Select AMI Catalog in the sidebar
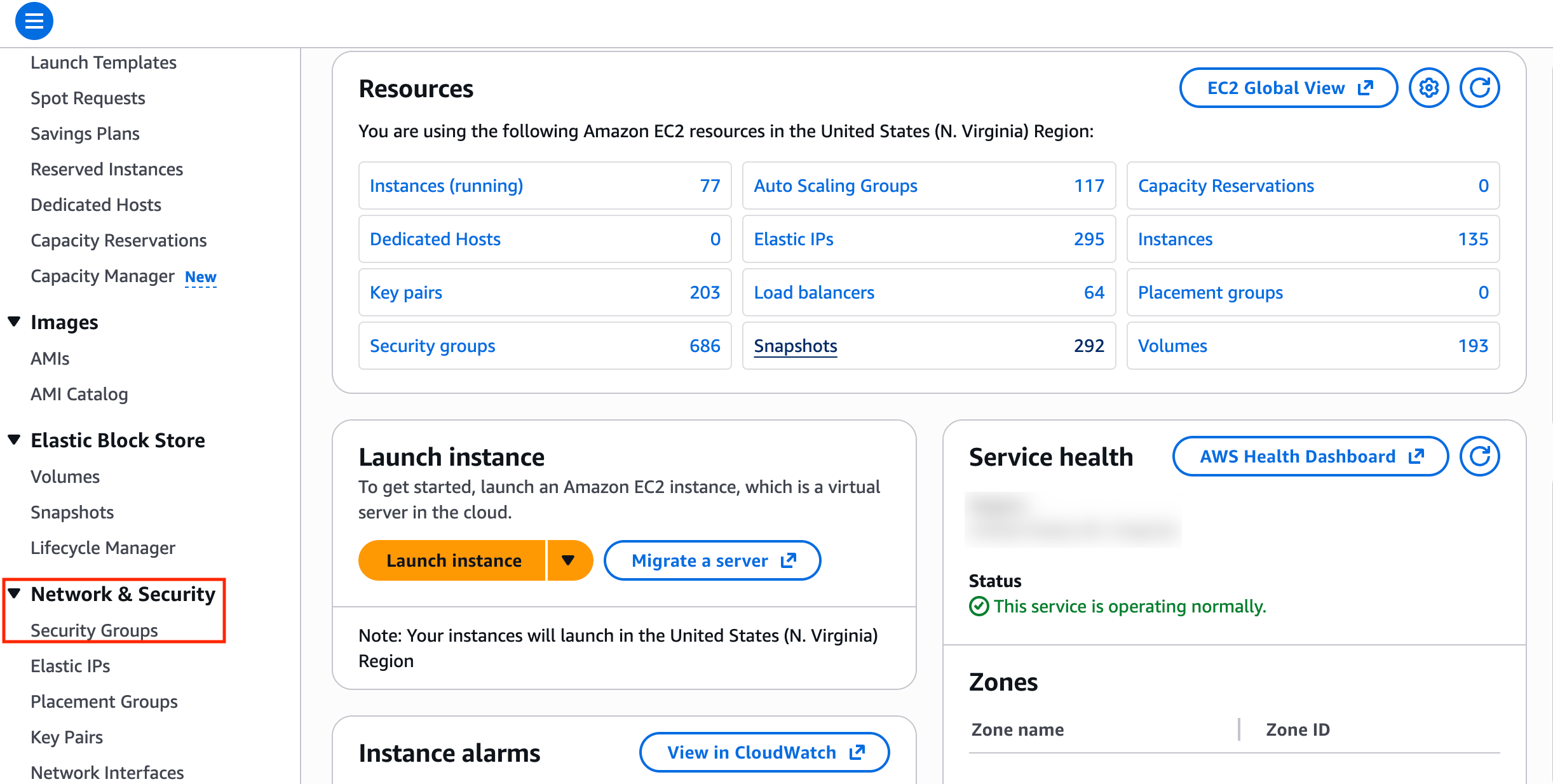This screenshot has height=784, width=1553. [x=79, y=394]
